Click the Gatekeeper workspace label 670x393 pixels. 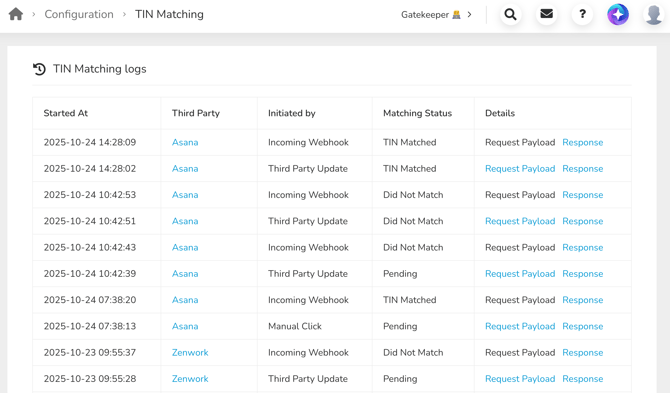(425, 15)
